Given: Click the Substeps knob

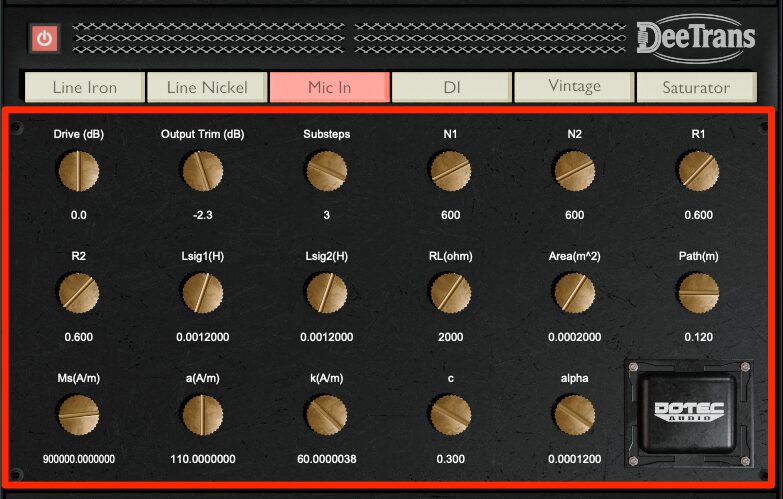Looking at the screenshot, I should tap(327, 171).
